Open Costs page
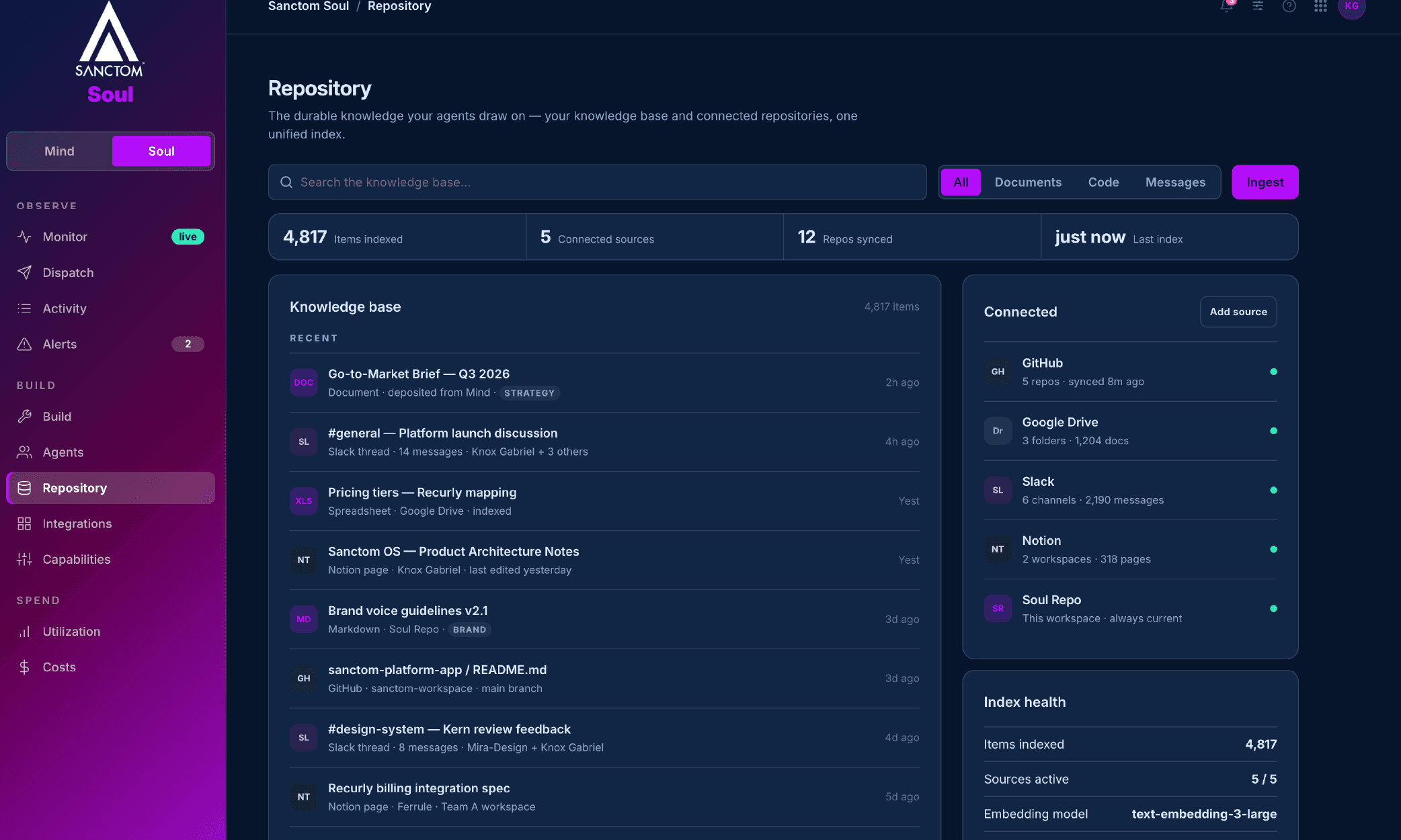 click(x=111, y=667)
